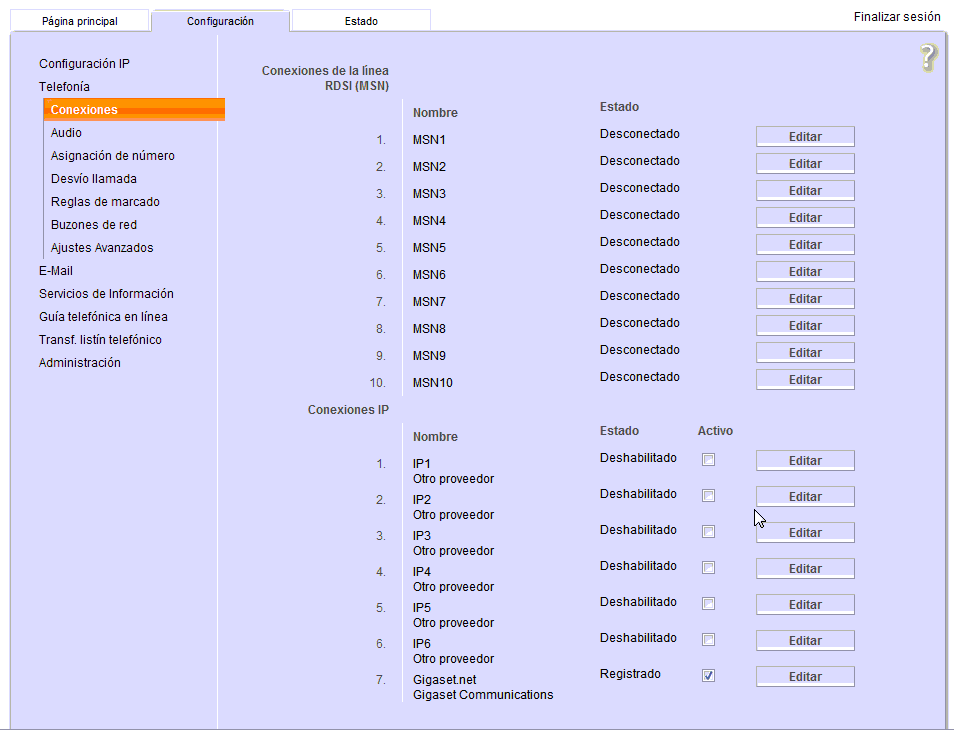954x731 pixels.
Task: Go to Desvío llamada settings
Action: pyautogui.click(x=94, y=179)
